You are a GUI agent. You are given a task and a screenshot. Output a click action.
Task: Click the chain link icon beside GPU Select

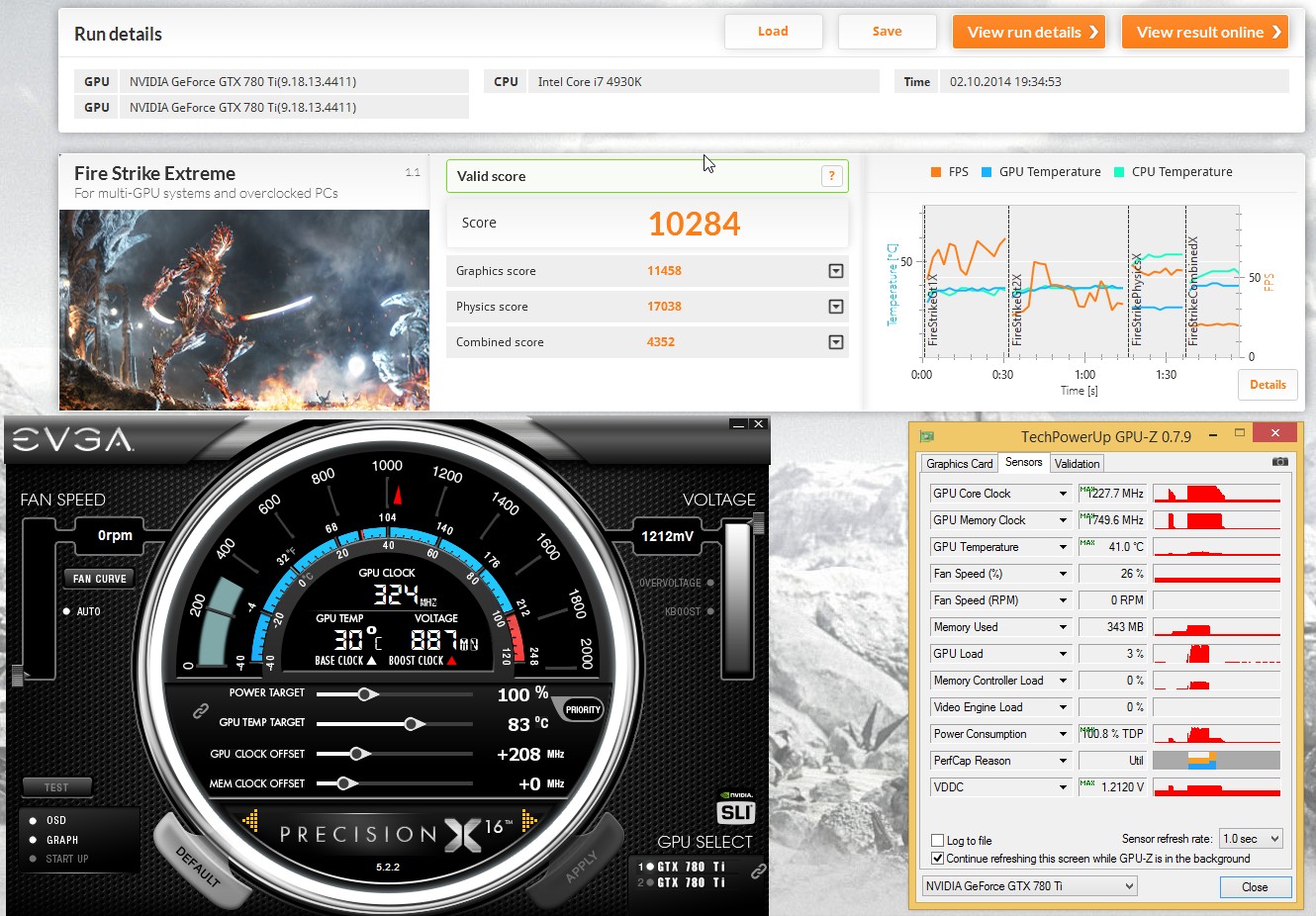coord(758,871)
